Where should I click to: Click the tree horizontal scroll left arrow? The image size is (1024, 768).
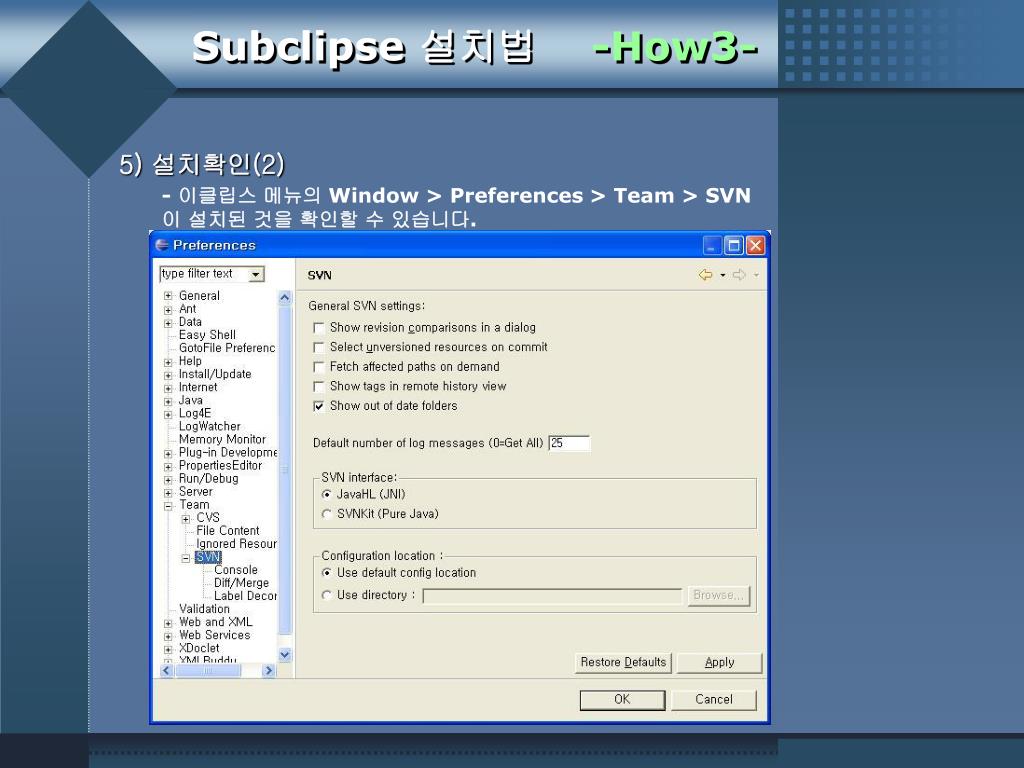tap(167, 671)
